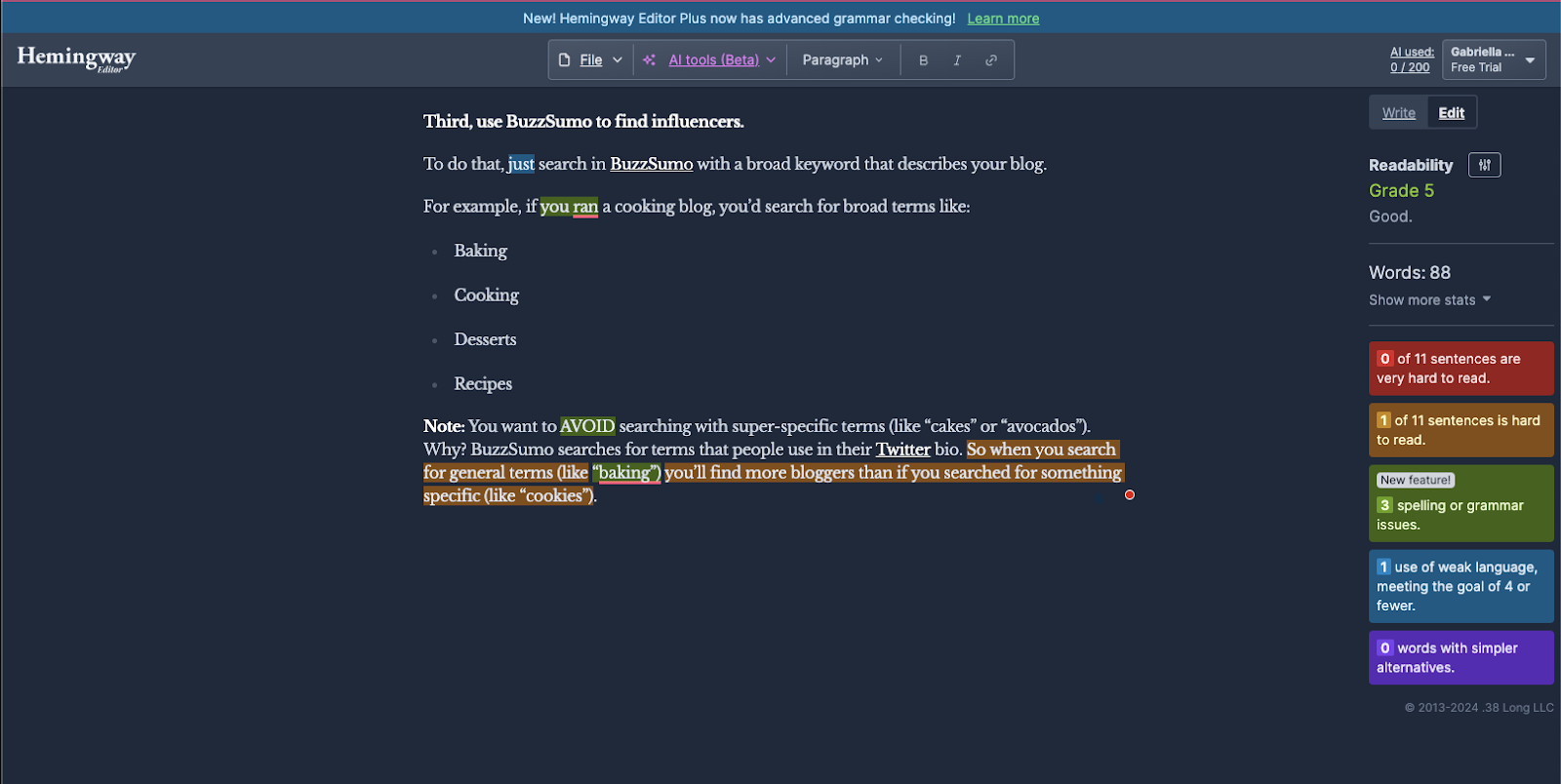Click the Cooking bullet item
1561x784 pixels.
click(486, 294)
